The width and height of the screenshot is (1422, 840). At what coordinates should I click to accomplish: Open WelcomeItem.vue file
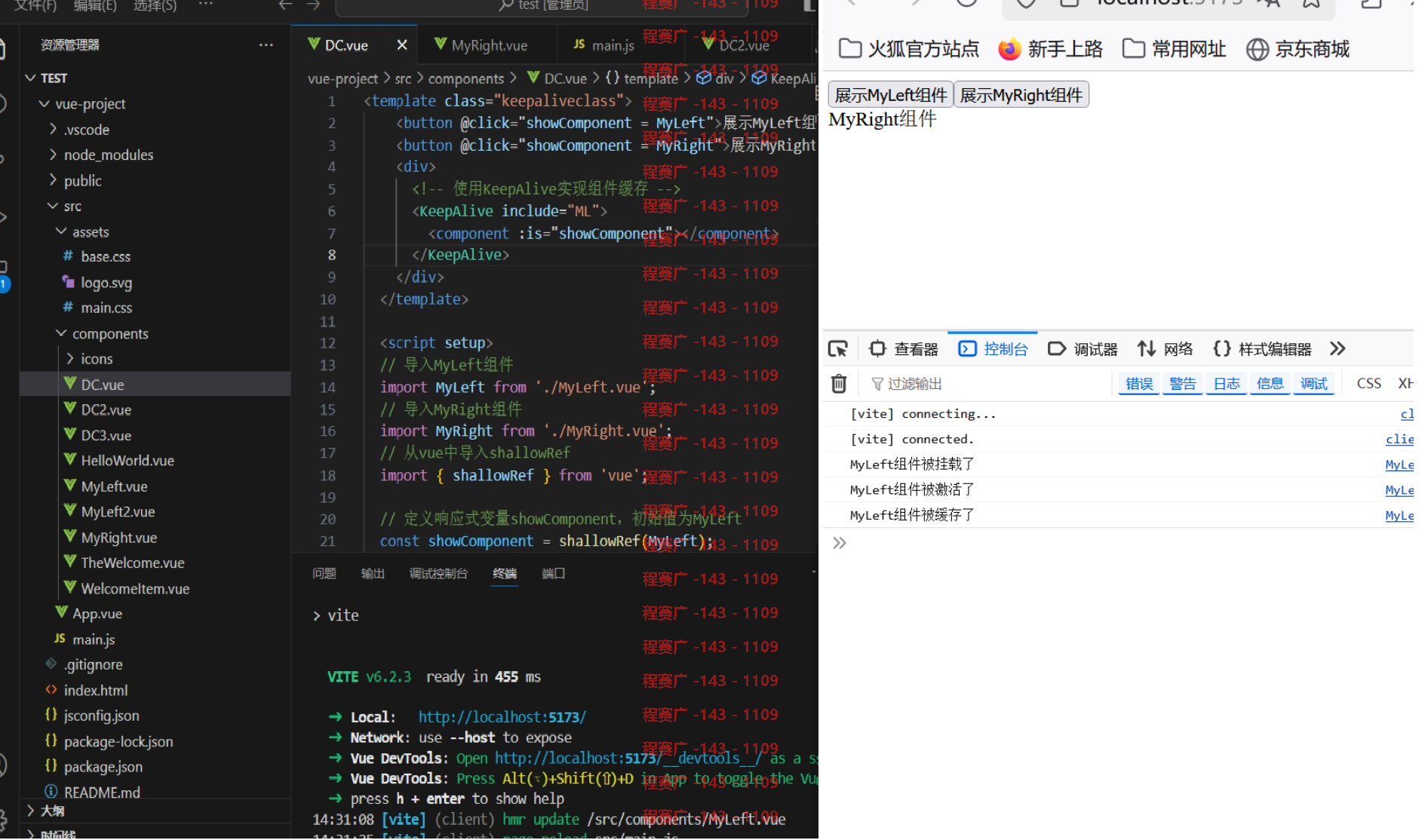tap(134, 588)
